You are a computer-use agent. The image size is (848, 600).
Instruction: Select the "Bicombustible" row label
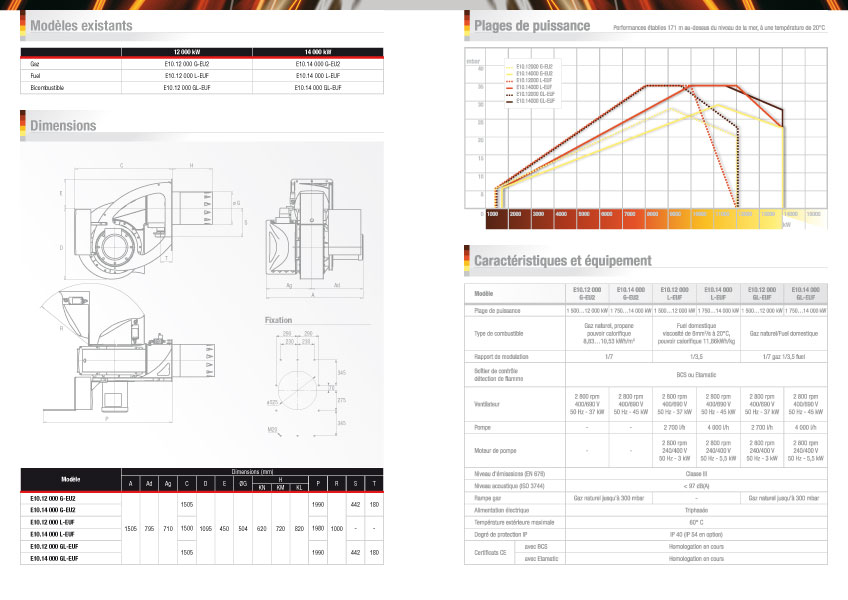pyautogui.click(x=47, y=88)
